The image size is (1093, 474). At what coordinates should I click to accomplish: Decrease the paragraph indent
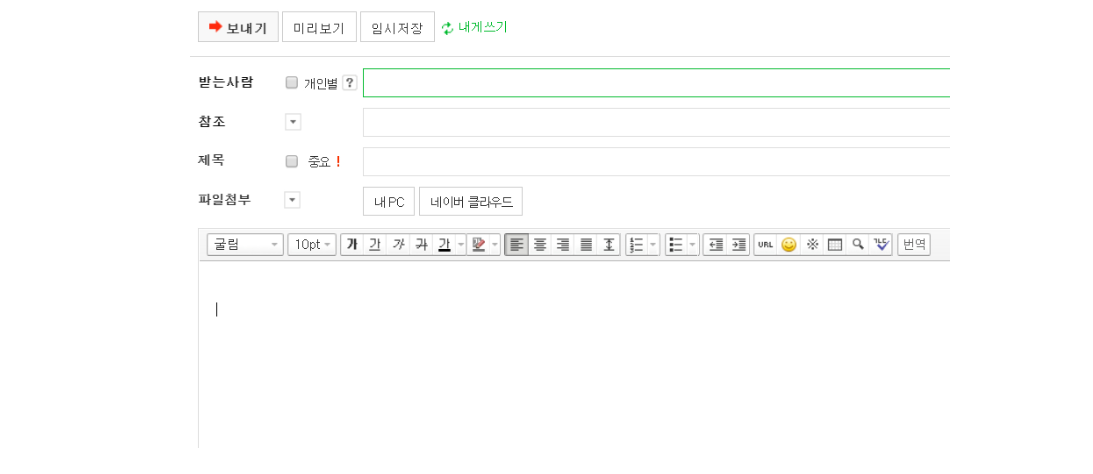pyautogui.click(x=715, y=245)
